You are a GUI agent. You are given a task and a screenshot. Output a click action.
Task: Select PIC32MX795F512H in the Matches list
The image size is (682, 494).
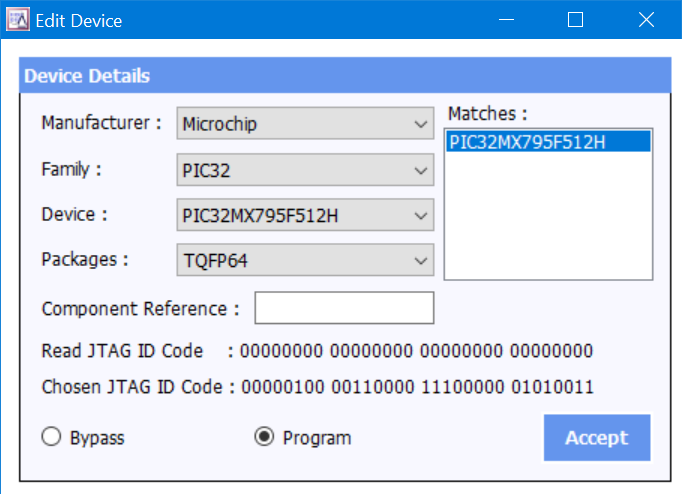528,142
